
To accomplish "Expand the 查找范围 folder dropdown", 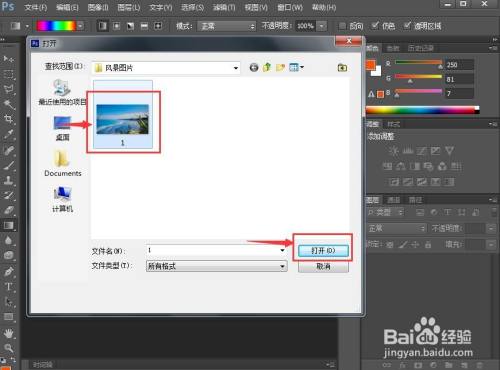I will tap(236, 68).
